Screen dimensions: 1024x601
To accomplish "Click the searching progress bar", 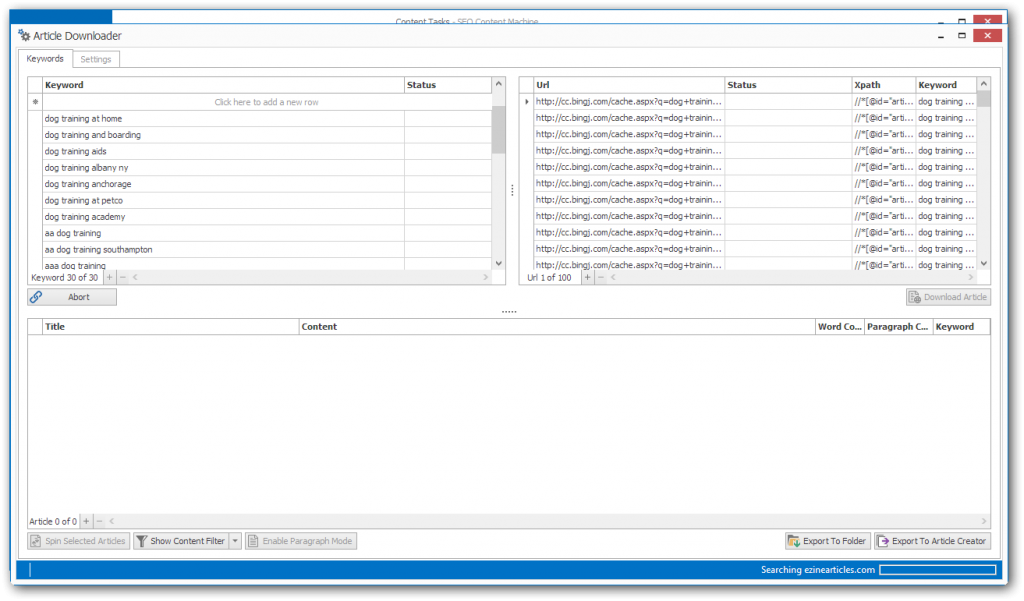I will 937,570.
